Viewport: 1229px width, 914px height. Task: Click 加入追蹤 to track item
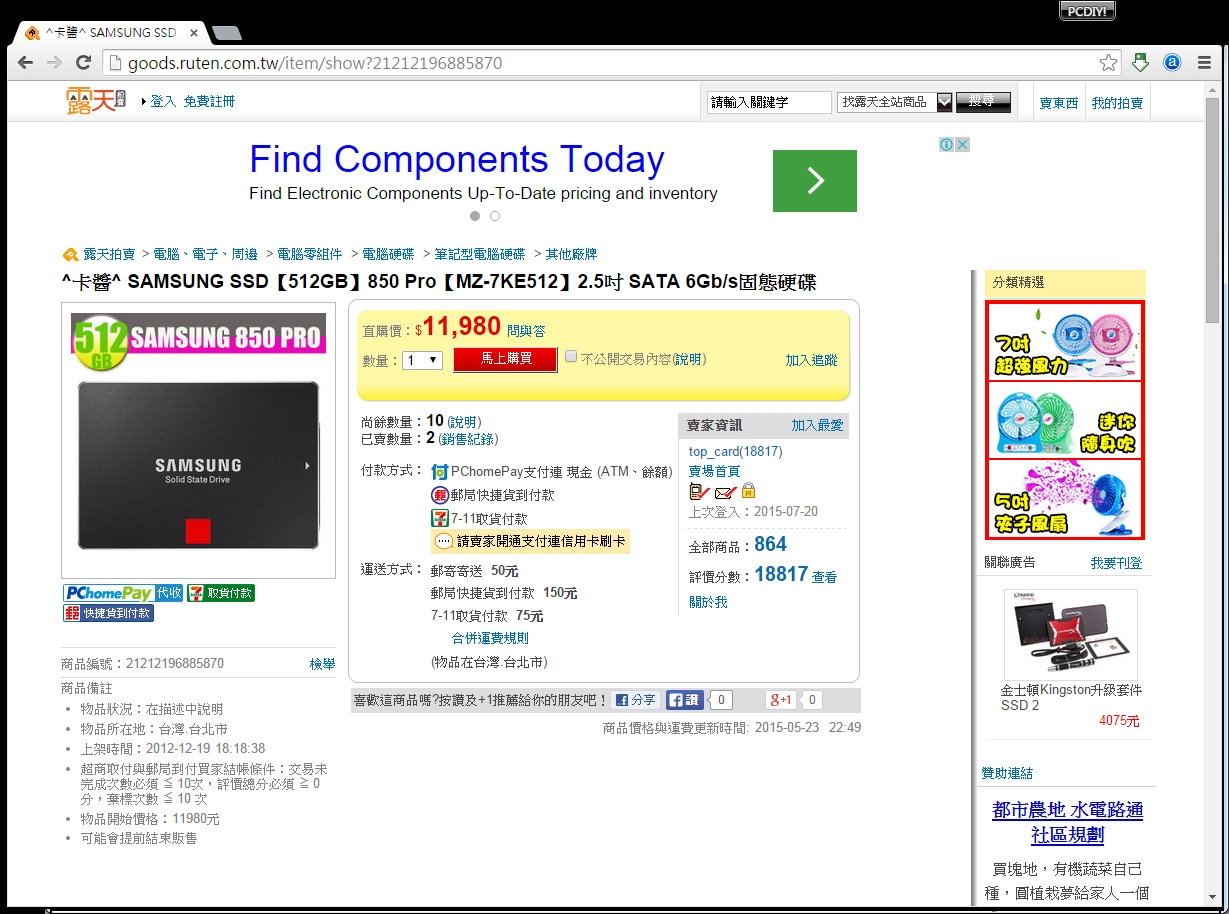point(812,360)
